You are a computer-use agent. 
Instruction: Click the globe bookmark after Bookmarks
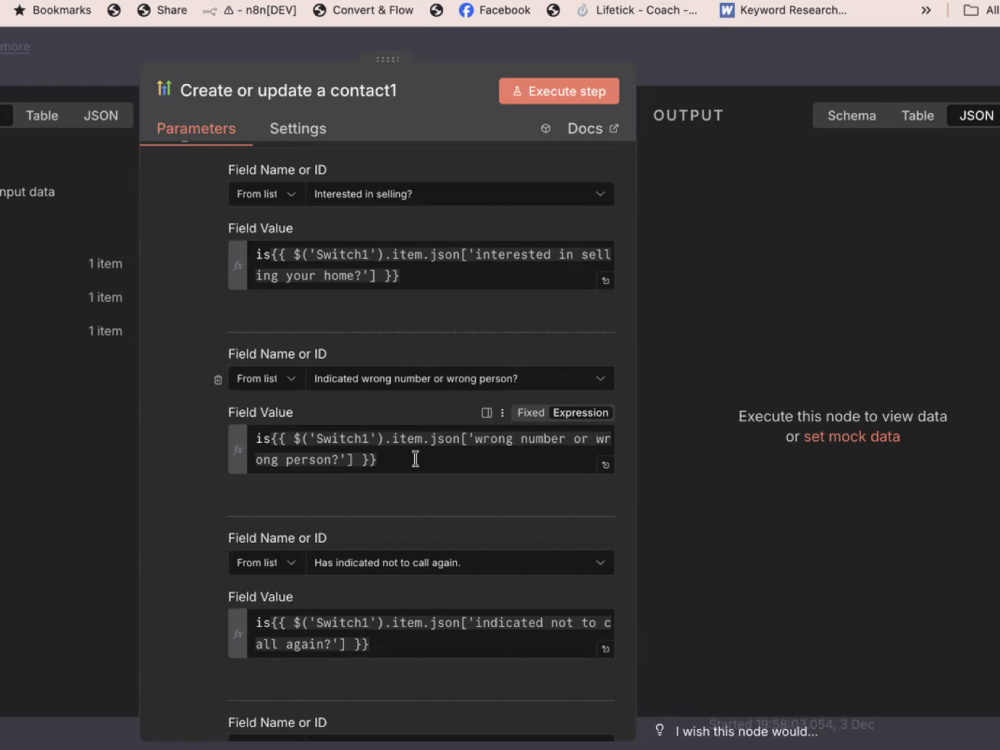[x=114, y=10]
